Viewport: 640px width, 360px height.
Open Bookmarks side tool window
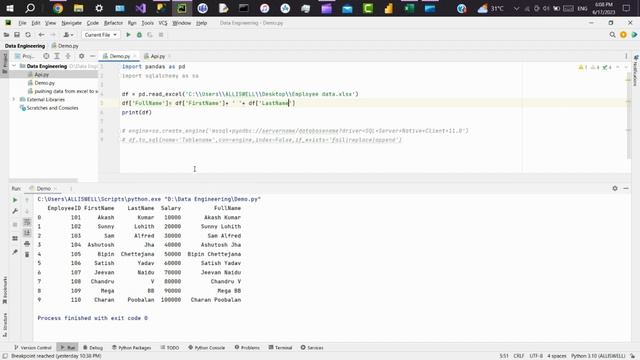click(5, 290)
